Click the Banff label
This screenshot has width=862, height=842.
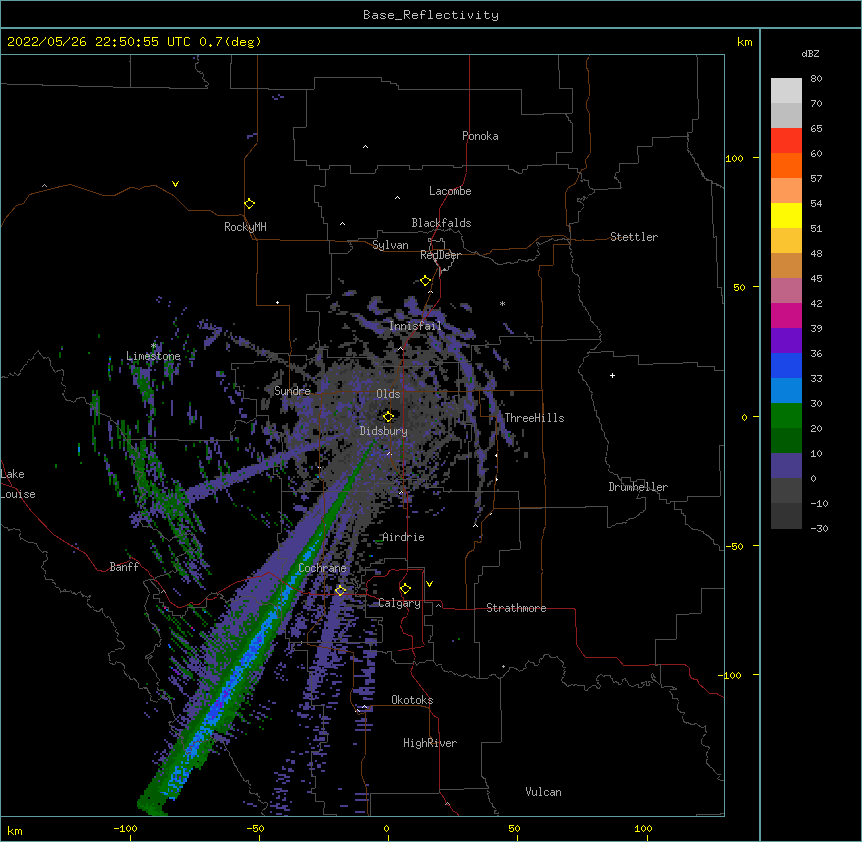[124, 567]
